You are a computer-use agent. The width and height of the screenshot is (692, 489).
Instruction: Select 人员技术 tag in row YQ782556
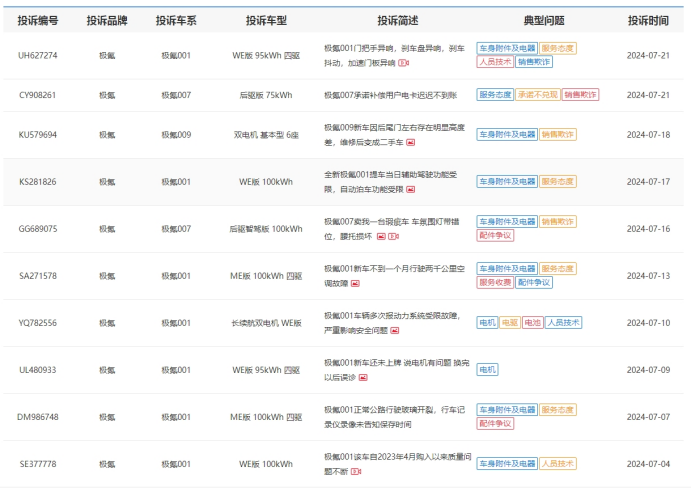pos(564,323)
